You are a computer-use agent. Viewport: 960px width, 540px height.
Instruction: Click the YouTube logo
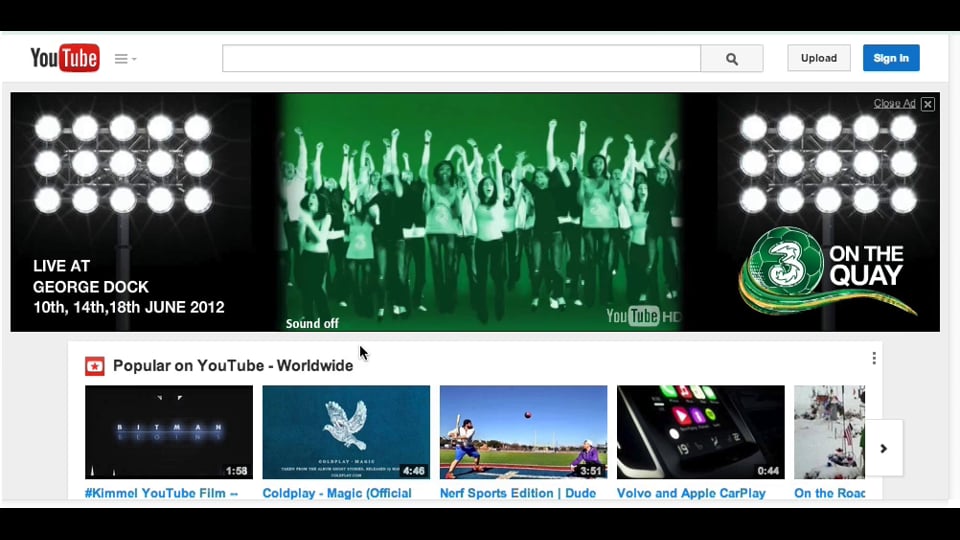click(65, 58)
